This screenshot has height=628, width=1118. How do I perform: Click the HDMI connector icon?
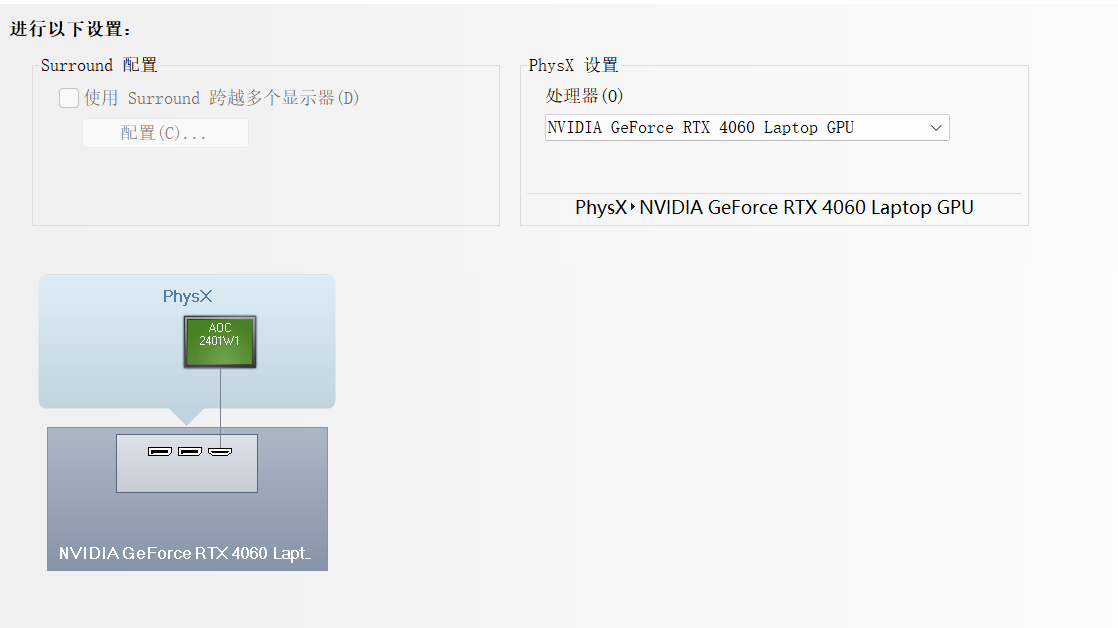pyautogui.click(x=220, y=451)
